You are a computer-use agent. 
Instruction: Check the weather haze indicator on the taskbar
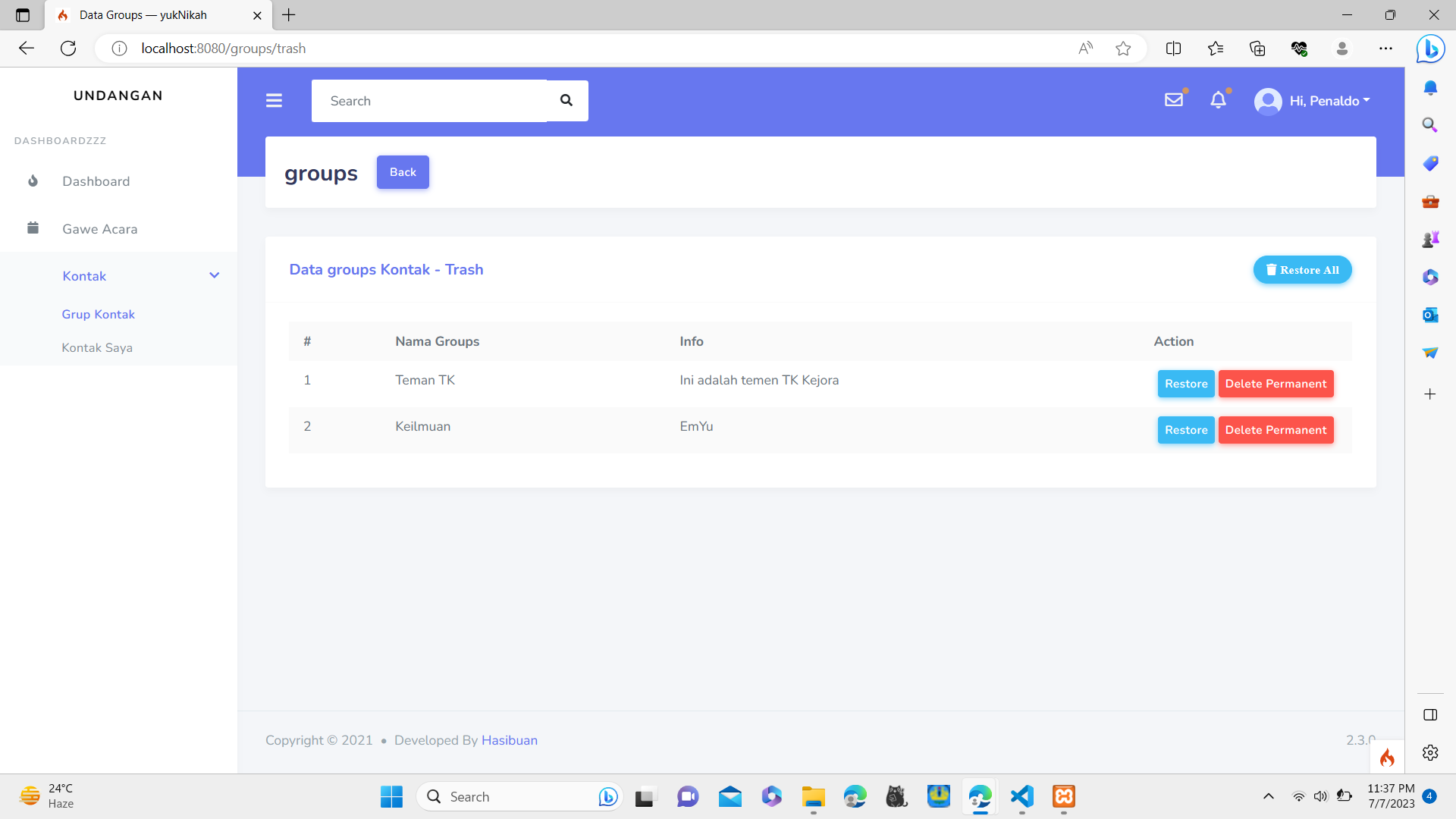click(x=47, y=795)
